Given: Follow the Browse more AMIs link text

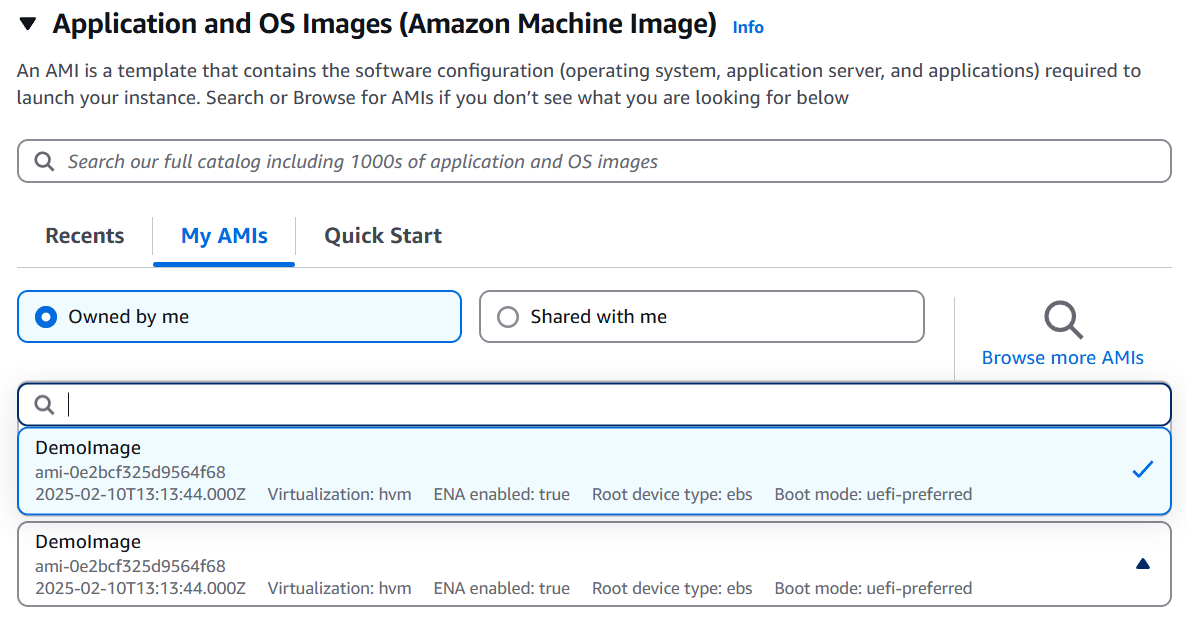Looking at the screenshot, I should coord(1063,358).
